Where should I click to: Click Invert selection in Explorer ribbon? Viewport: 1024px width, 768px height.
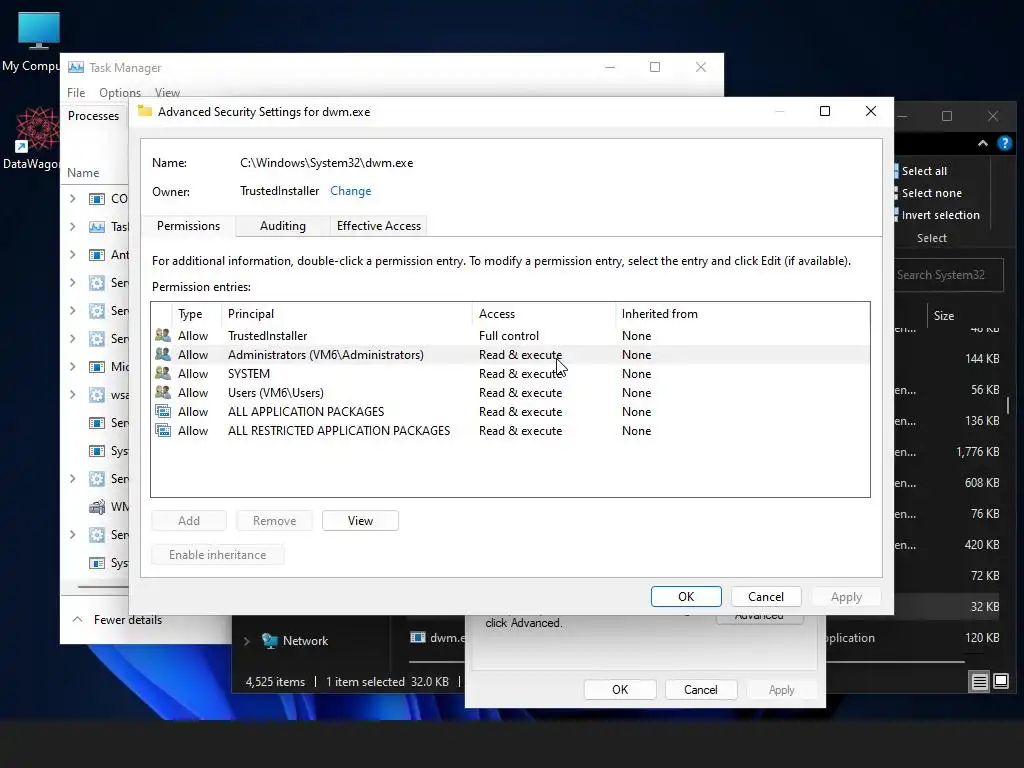click(940, 215)
